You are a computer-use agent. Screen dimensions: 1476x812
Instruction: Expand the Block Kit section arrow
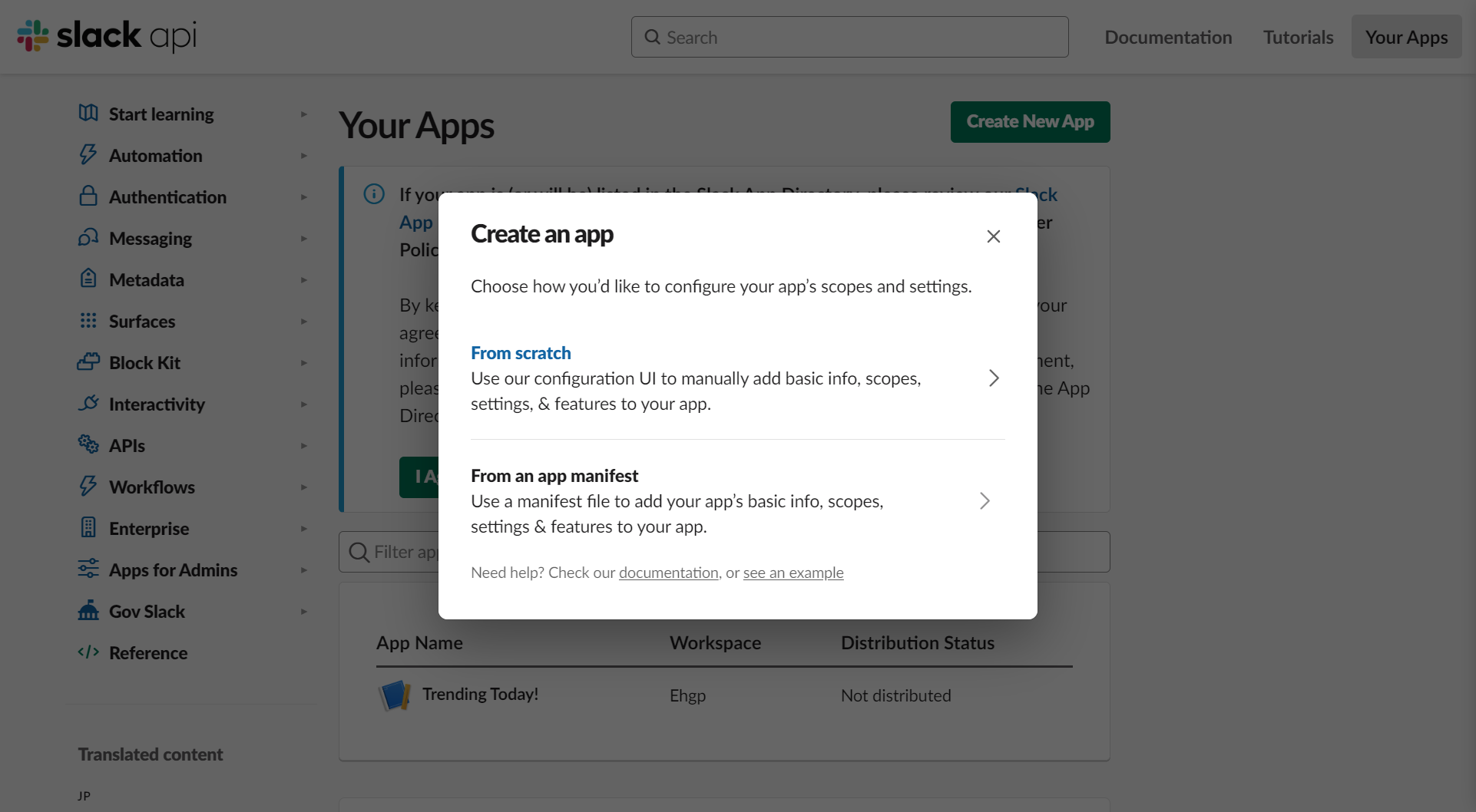pyautogui.click(x=304, y=363)
